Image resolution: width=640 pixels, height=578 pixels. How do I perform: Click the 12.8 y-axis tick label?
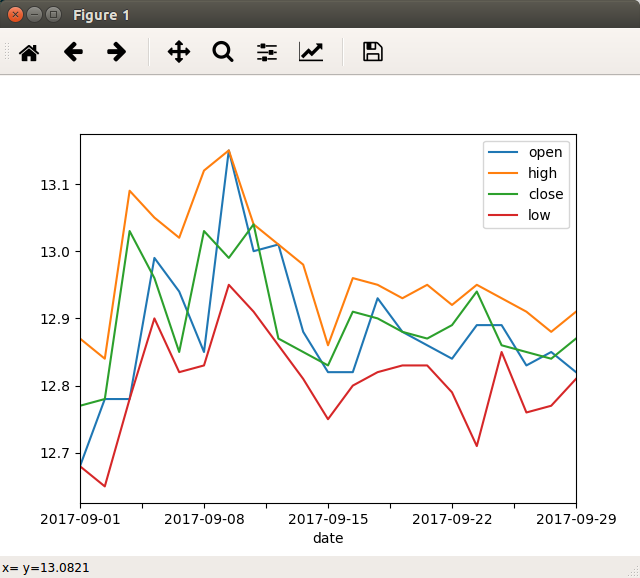point(55,386)
